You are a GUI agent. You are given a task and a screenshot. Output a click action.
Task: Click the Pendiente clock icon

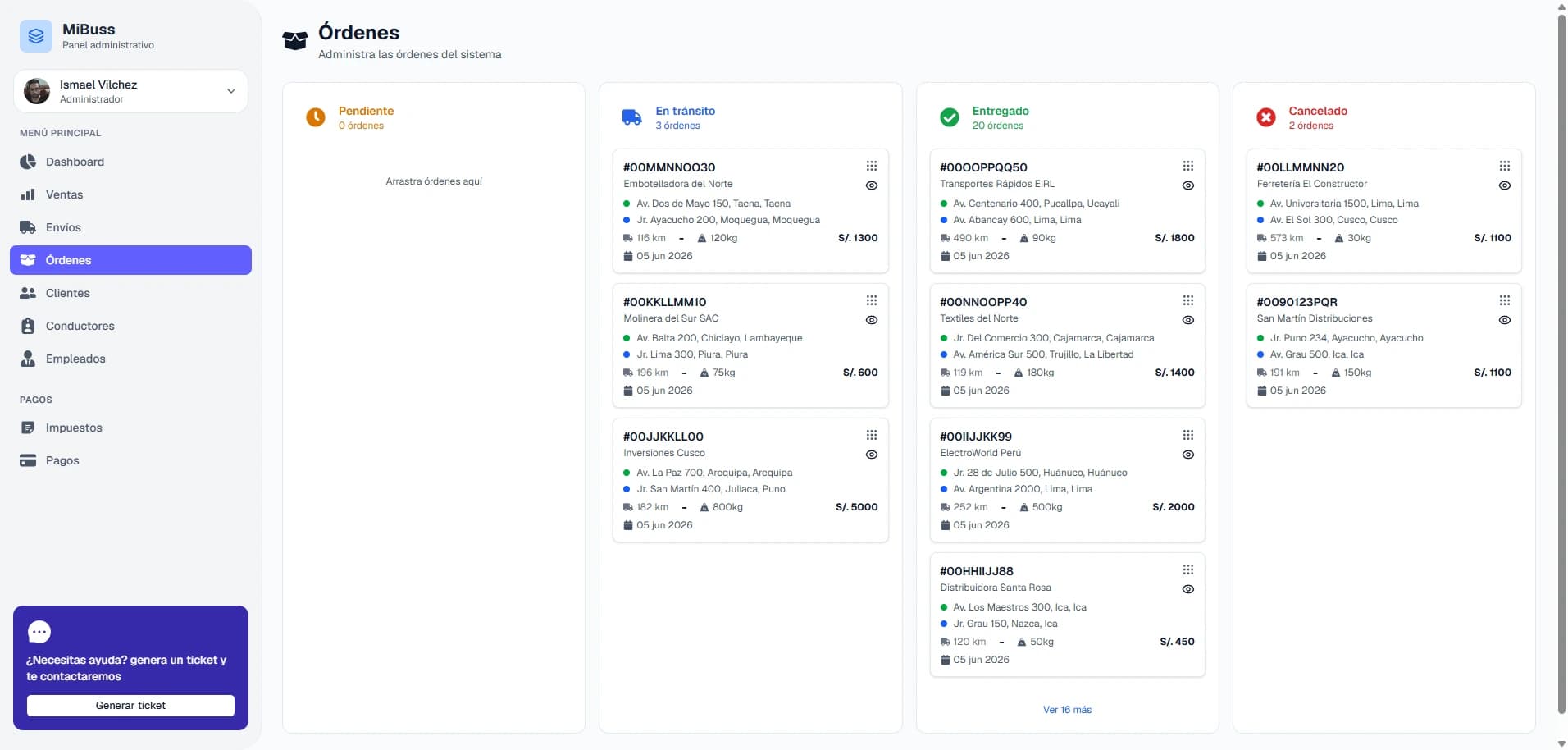point(316,117)
